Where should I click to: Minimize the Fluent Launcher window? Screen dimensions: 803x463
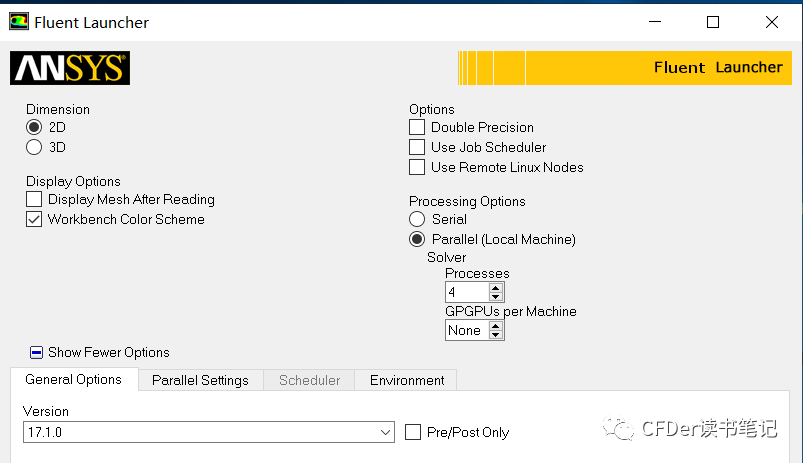click(x=655, y=22)
